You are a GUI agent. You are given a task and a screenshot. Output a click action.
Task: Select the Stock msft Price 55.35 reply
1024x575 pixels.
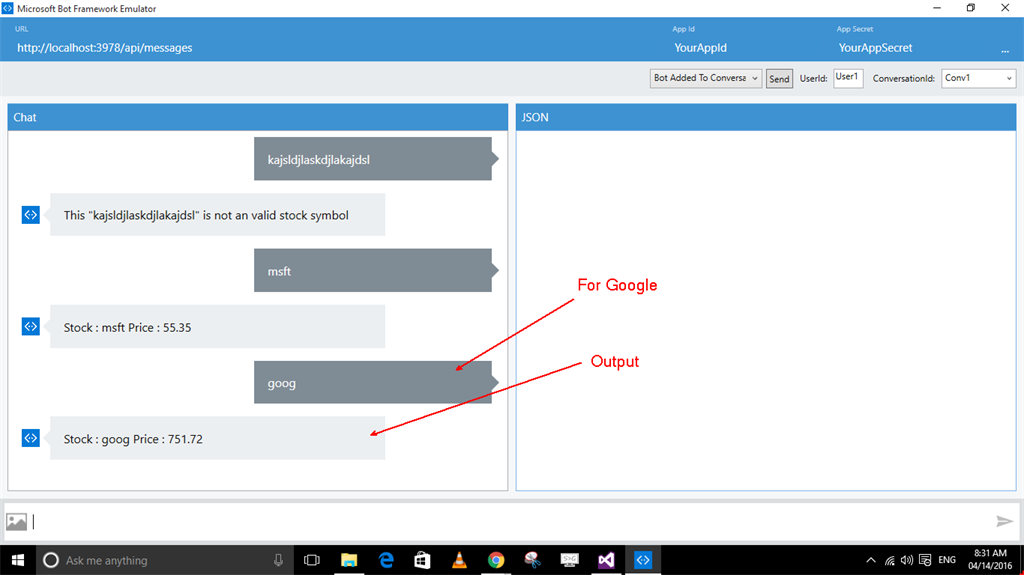pyautogui.click(x=217, y=326)
